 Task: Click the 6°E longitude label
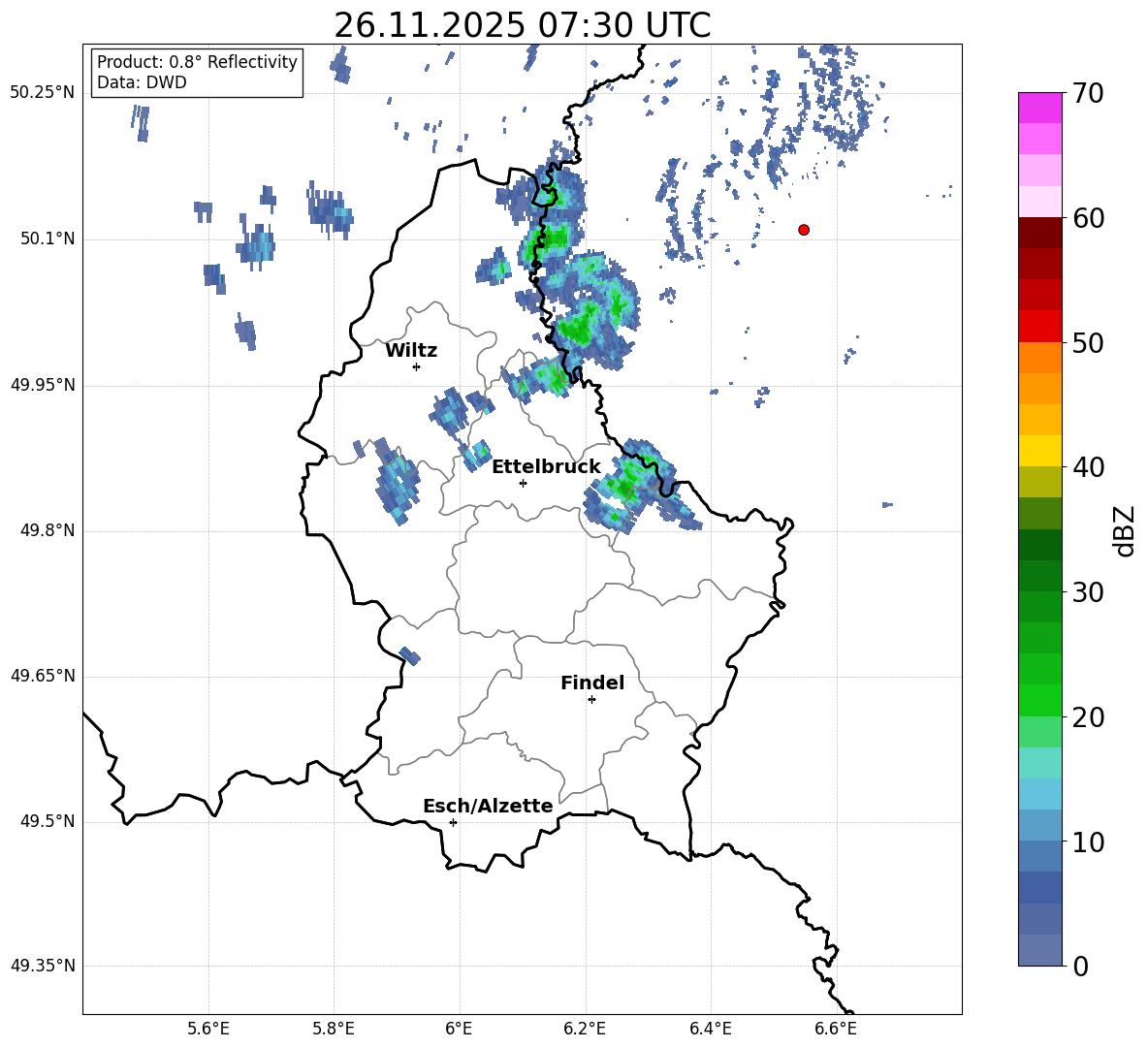coord(459,1029)
